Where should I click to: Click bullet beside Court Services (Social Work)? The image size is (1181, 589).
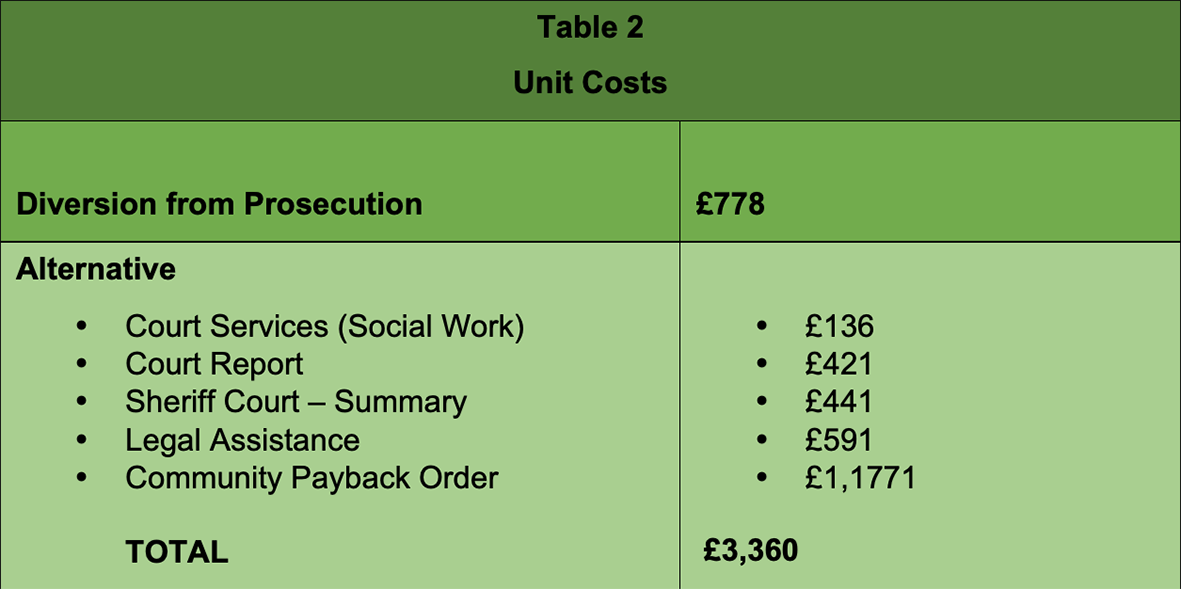tap(82, 327)
